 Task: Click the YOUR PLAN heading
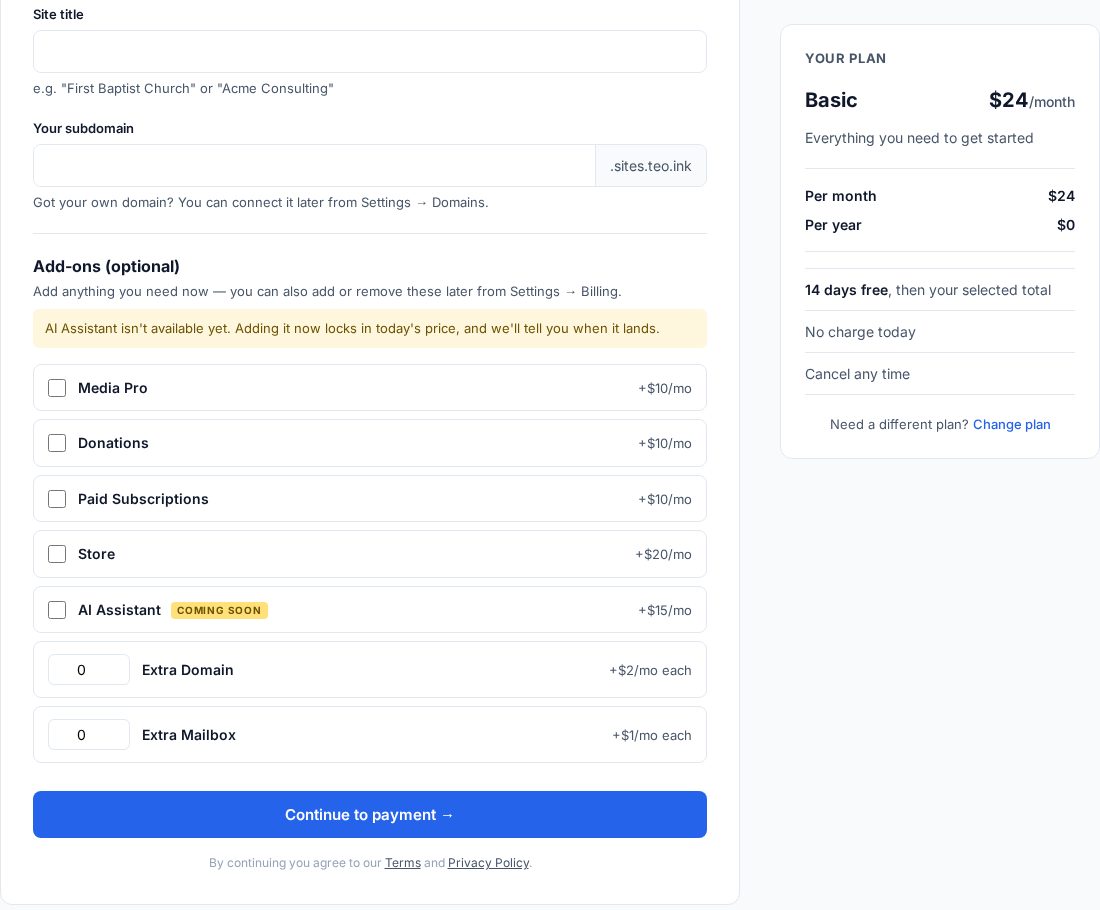[845, 58]
